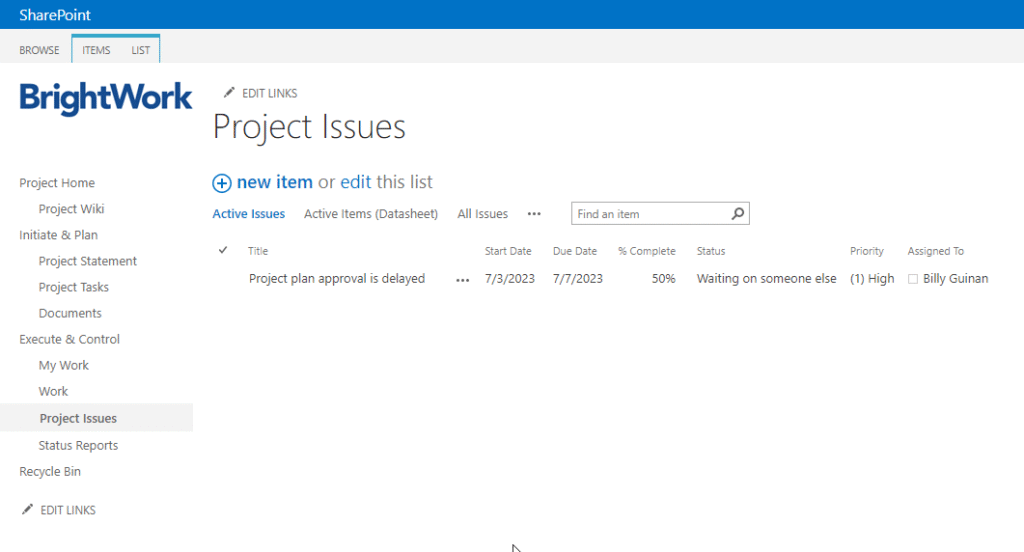The width and height of the screenshot is (1024, 552).
Task: Click the plus icon beside new item
Action: coord(222,183)
